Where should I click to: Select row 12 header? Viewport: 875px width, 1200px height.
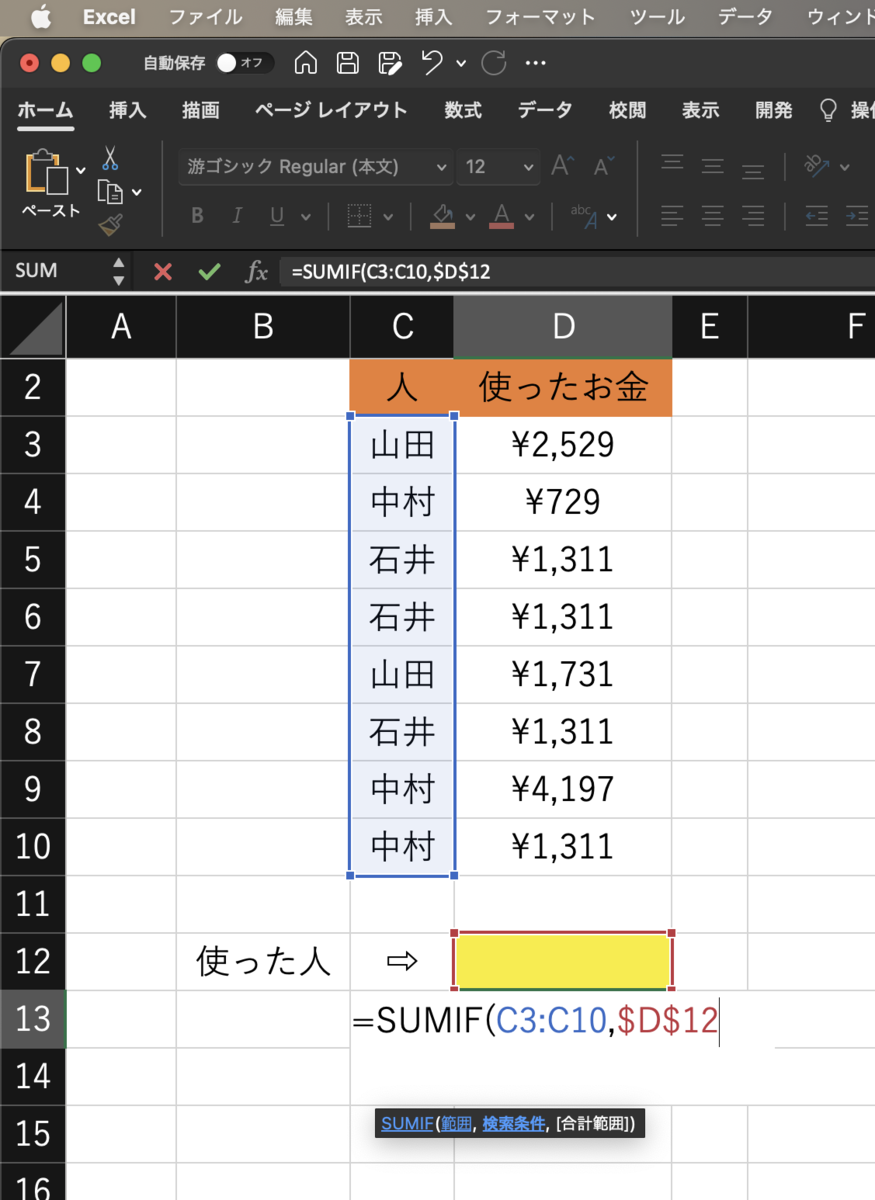tap(33, 962)
